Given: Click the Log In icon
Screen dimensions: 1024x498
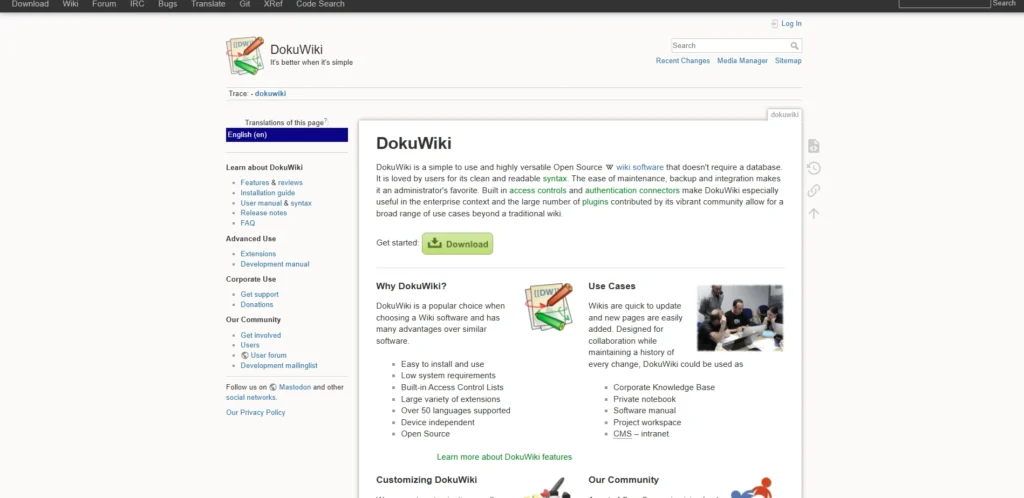Looking at the screenshot, I should pyautogui.click(x=775, y=23).
